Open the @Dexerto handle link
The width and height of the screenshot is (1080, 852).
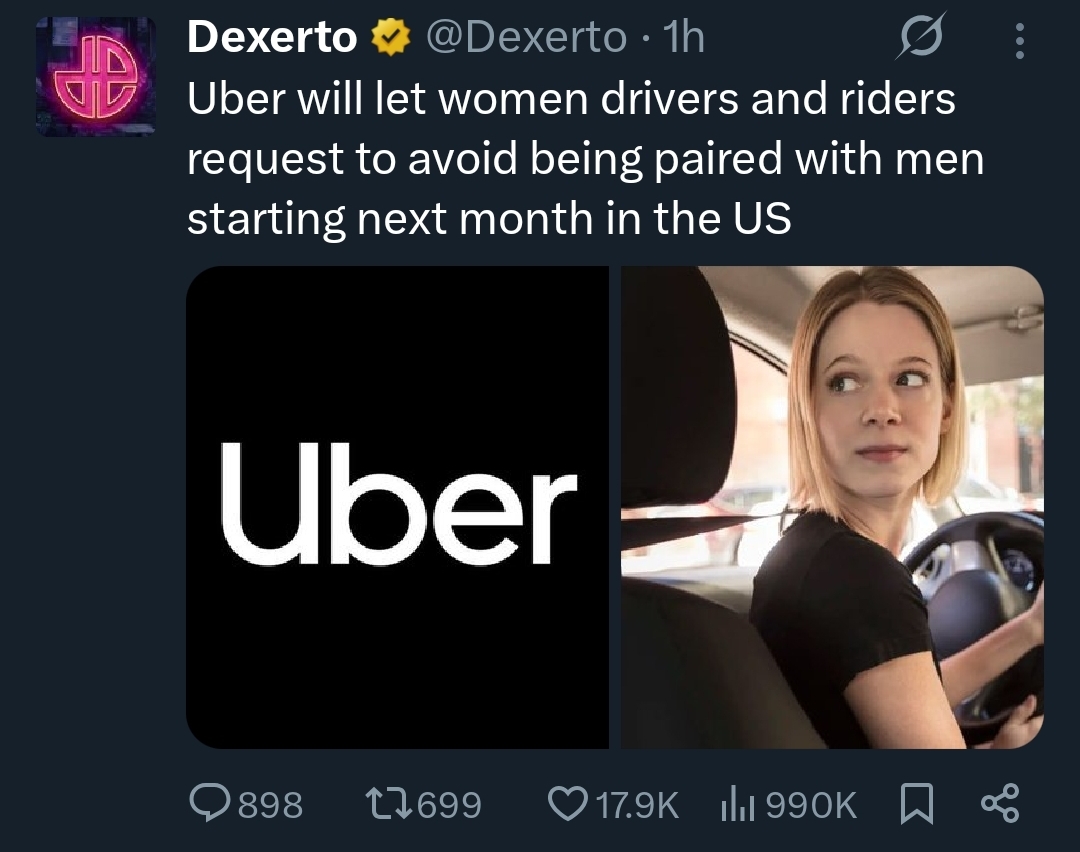[x=526, y=37]
